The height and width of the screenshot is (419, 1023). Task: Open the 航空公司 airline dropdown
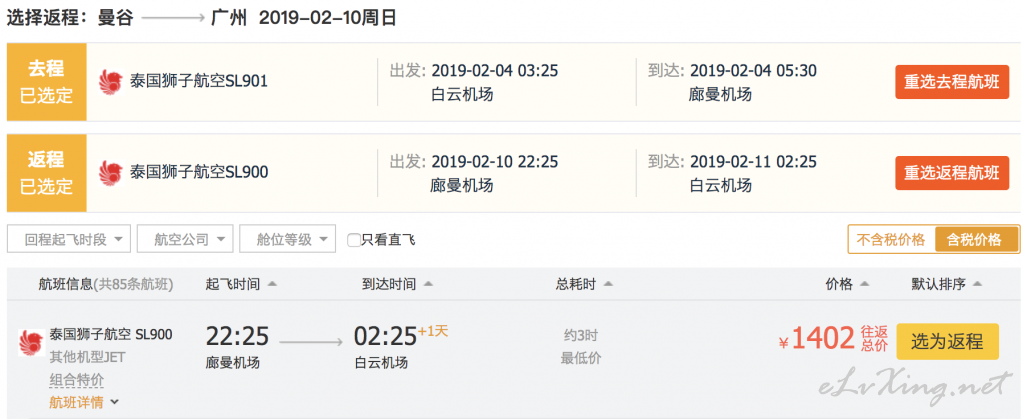point(185,239)
